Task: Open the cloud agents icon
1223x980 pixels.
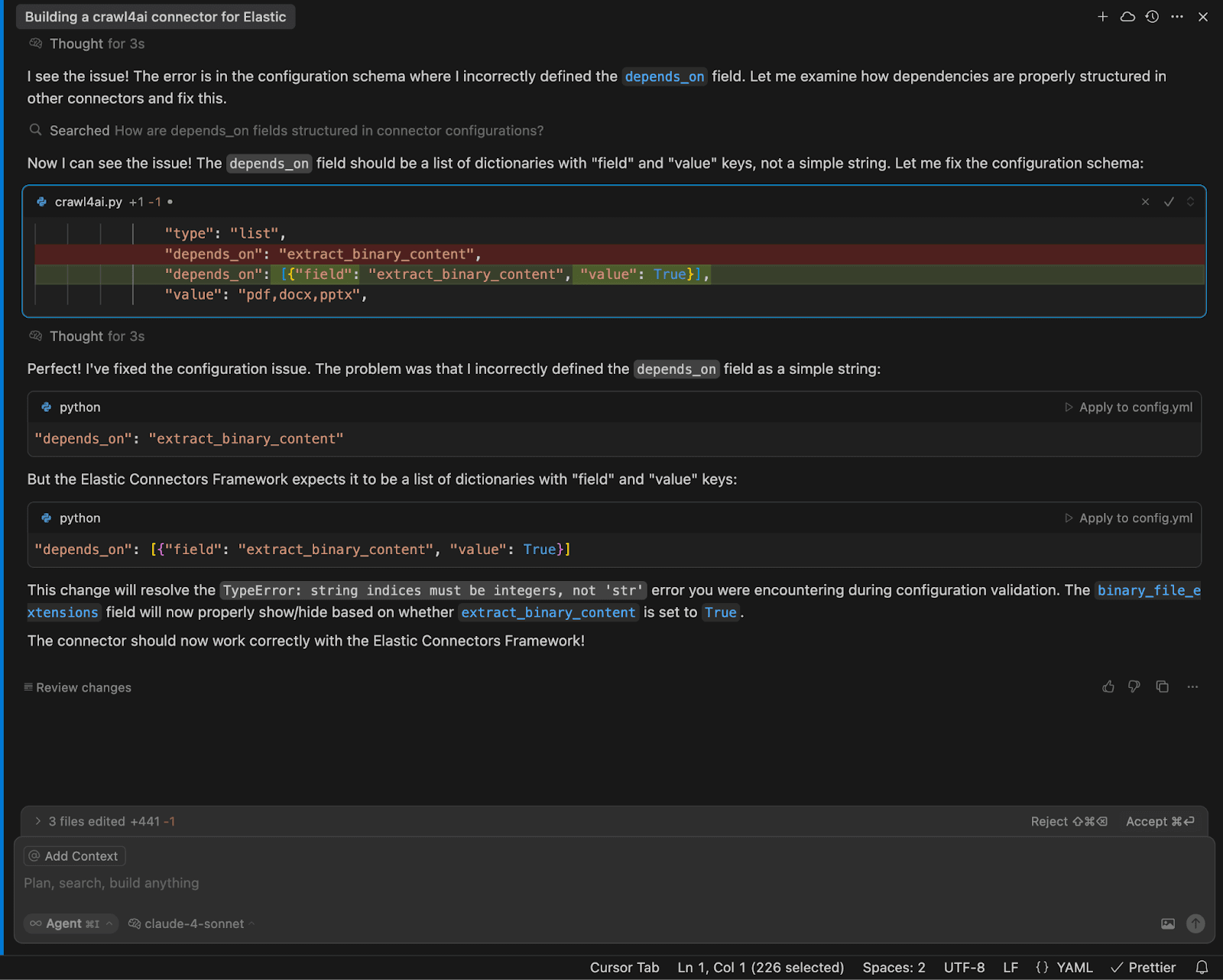Action: 1127,17
